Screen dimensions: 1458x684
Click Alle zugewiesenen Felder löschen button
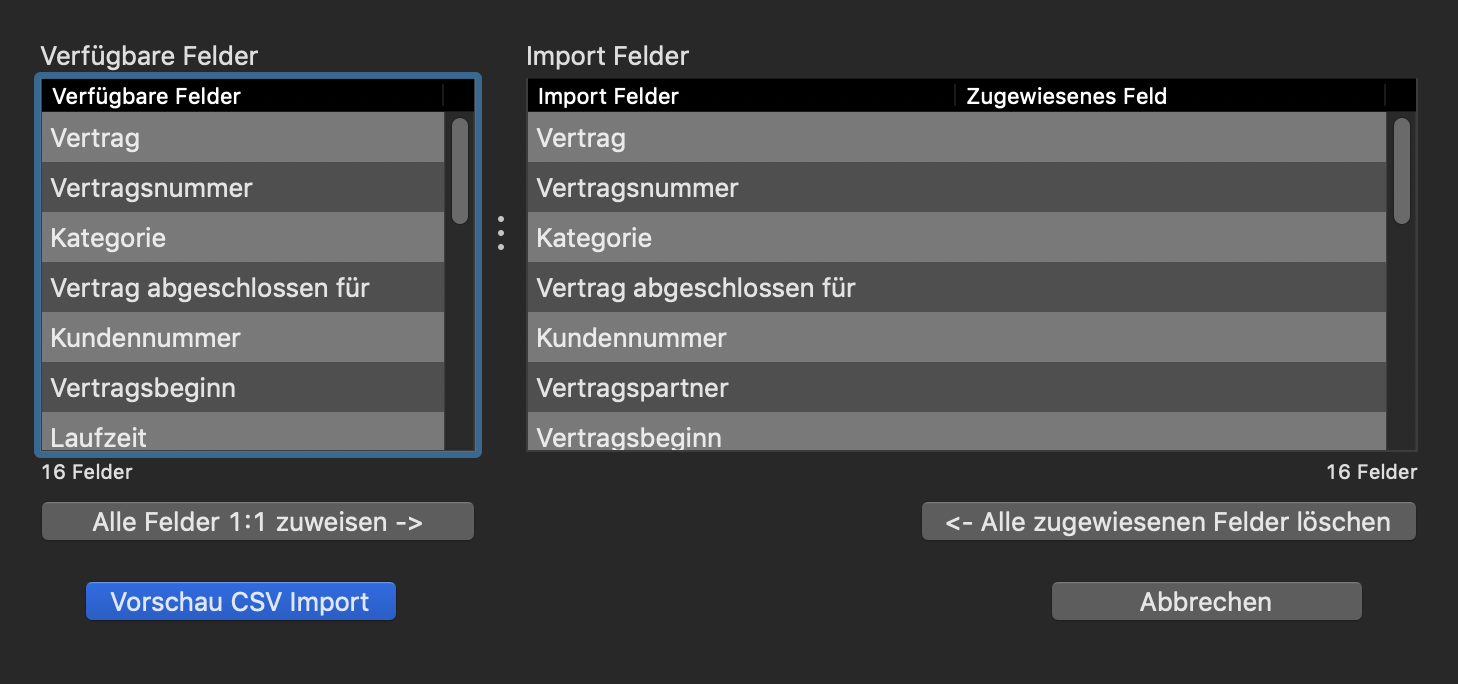pos(1168,522)
